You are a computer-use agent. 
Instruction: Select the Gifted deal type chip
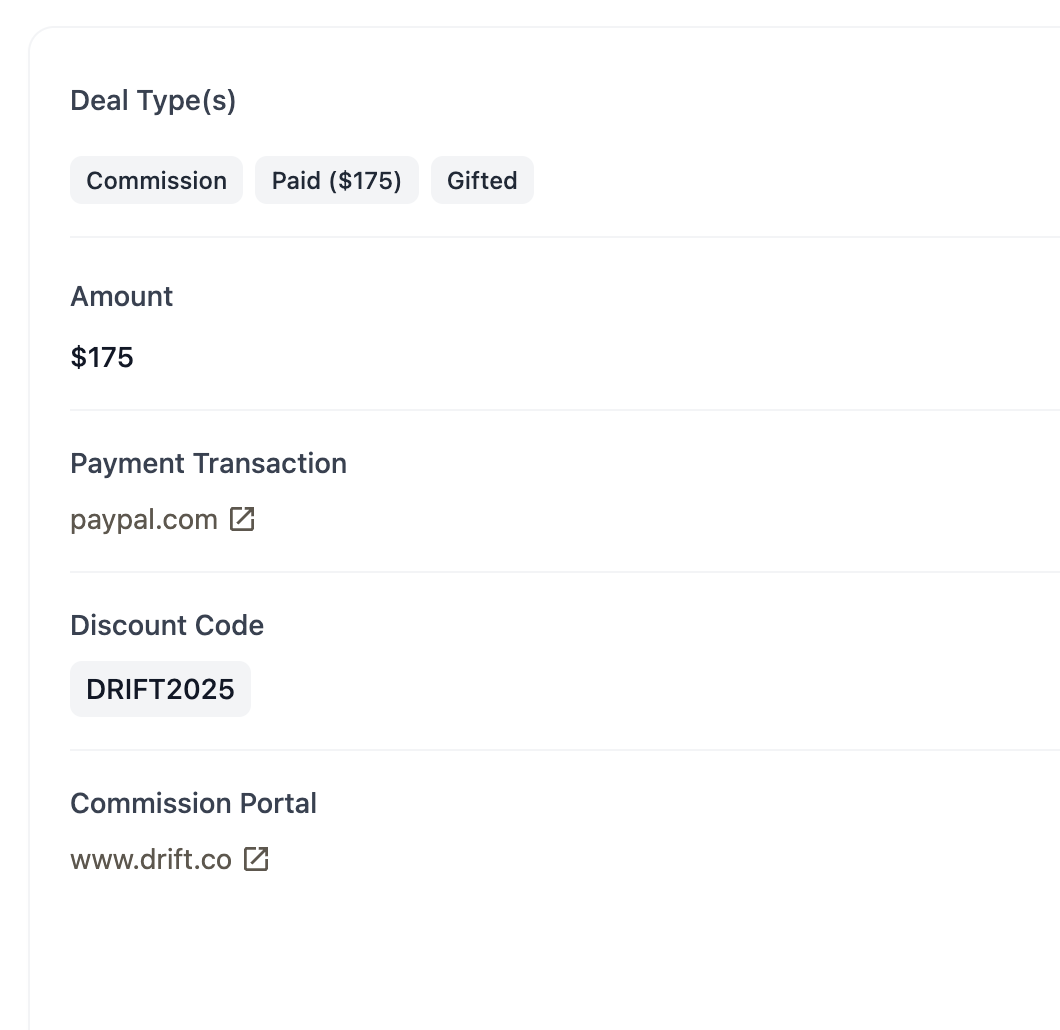click(x=482, y=180)
